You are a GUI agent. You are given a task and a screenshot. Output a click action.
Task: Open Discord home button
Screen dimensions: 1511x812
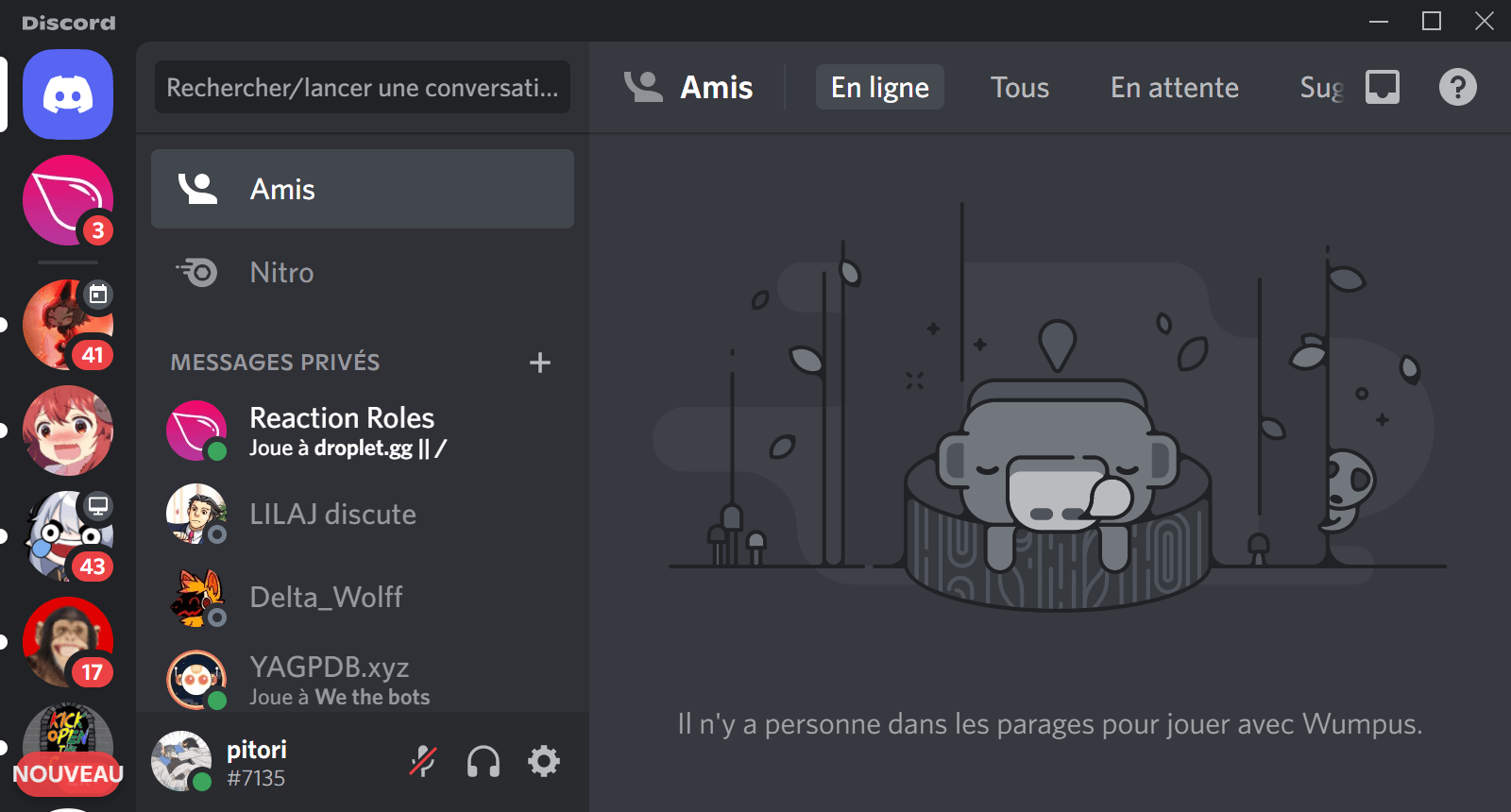68,94
